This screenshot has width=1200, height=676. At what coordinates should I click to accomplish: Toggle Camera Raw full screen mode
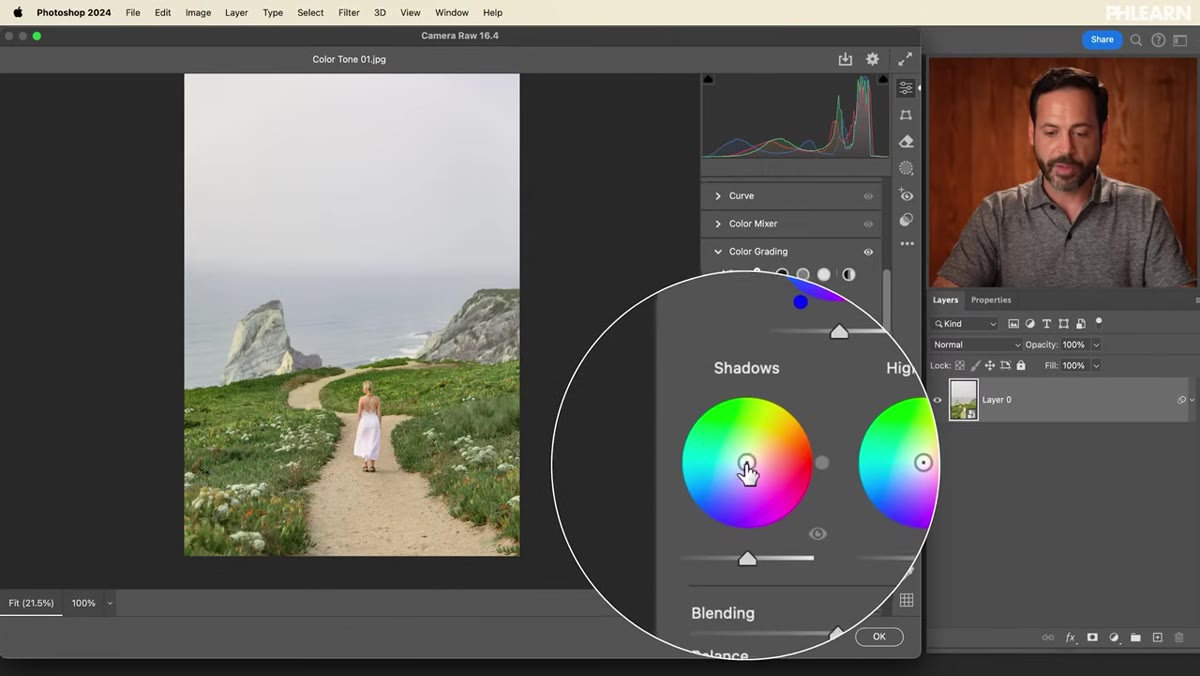tap(905, 59)
